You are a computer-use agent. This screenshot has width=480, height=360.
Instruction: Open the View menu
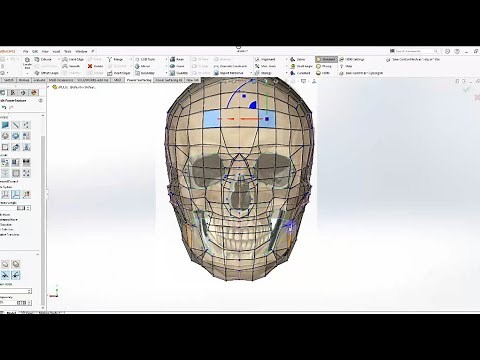(x=45, y=52)
